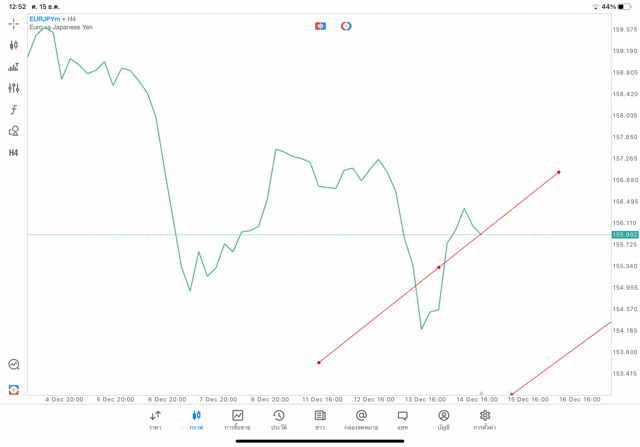Switch to การซื้อขาย (Trade) tab
This screenshot has width=640, height=447.
tap(237, 420)
